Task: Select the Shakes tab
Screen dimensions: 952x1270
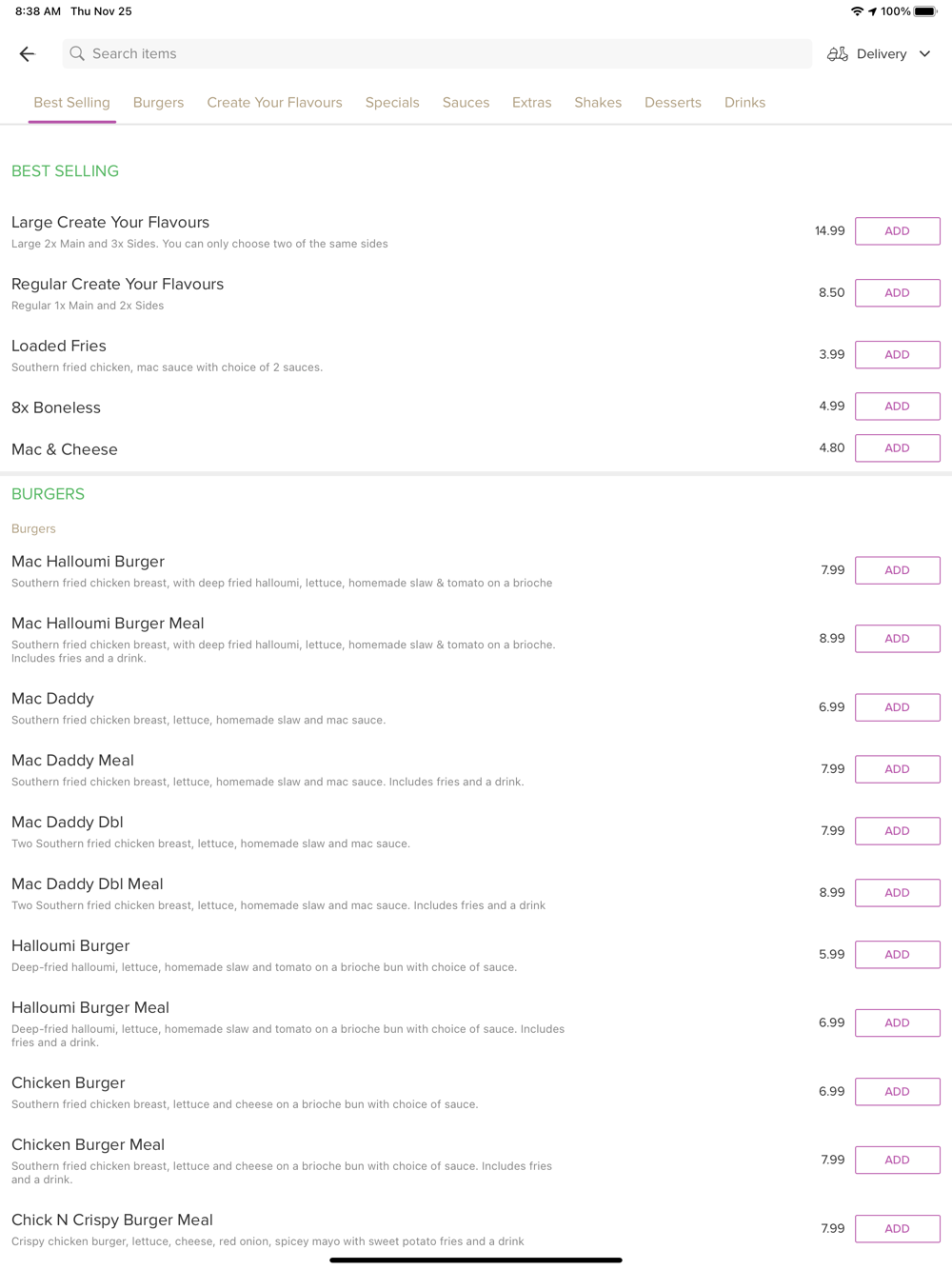Action: pos(598,103)
